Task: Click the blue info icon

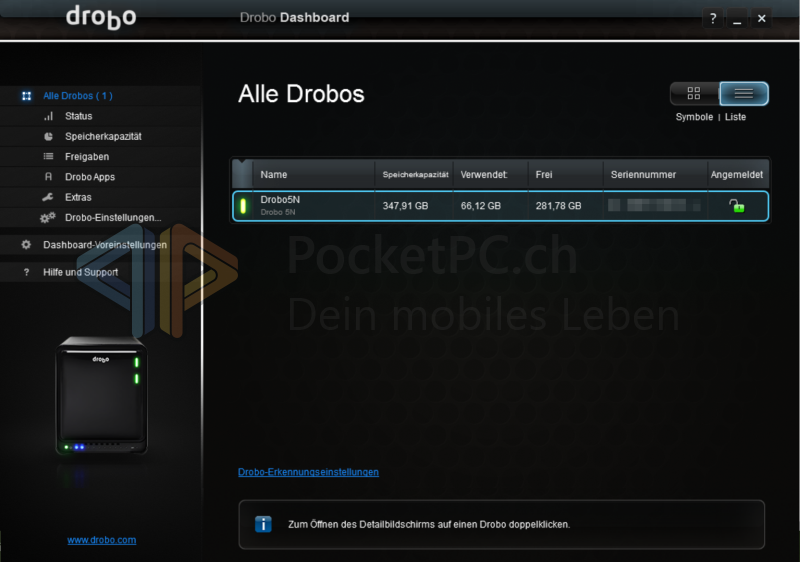Action: tap(263, 524)
